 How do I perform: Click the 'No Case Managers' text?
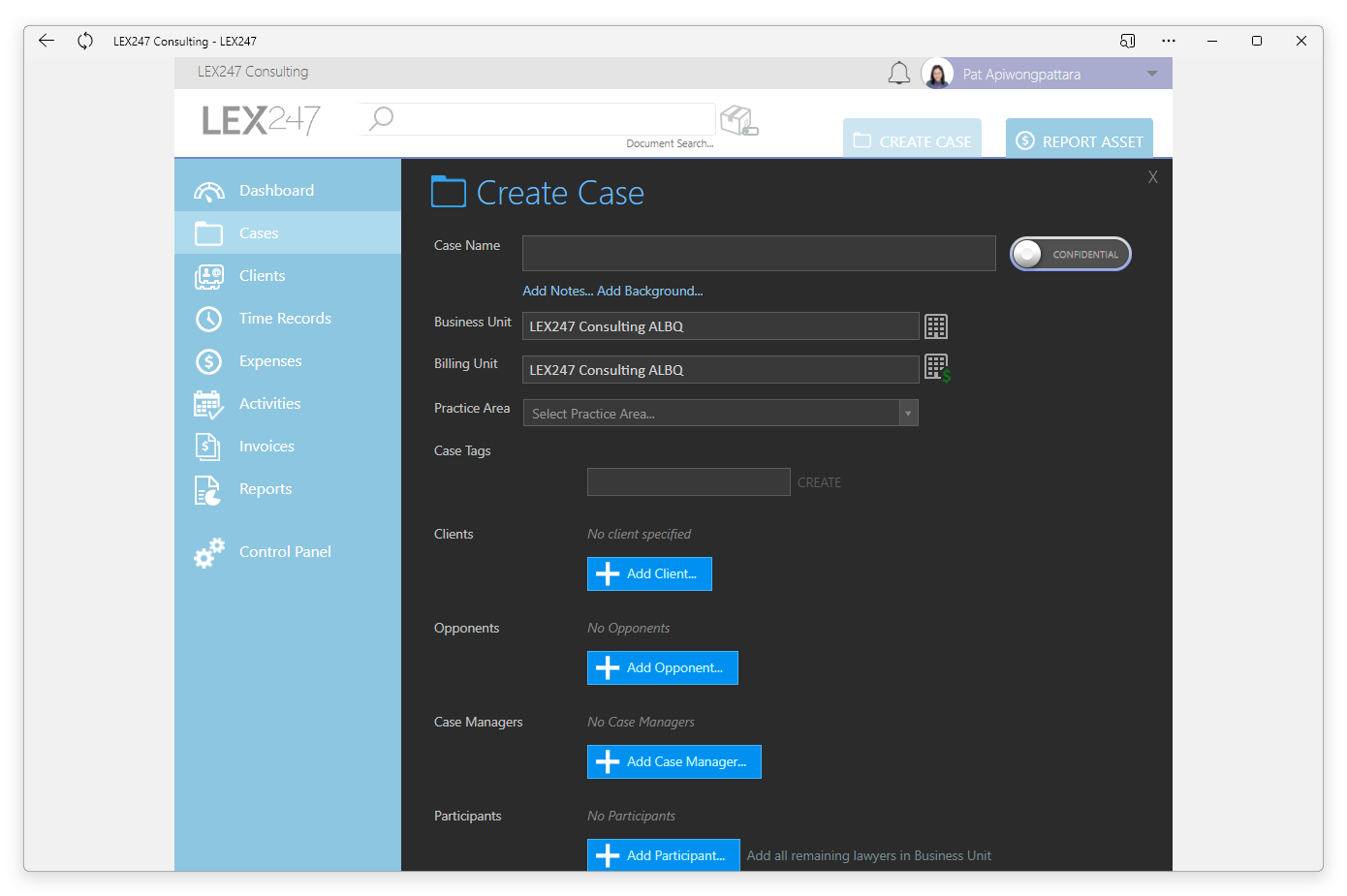point(641,722)
